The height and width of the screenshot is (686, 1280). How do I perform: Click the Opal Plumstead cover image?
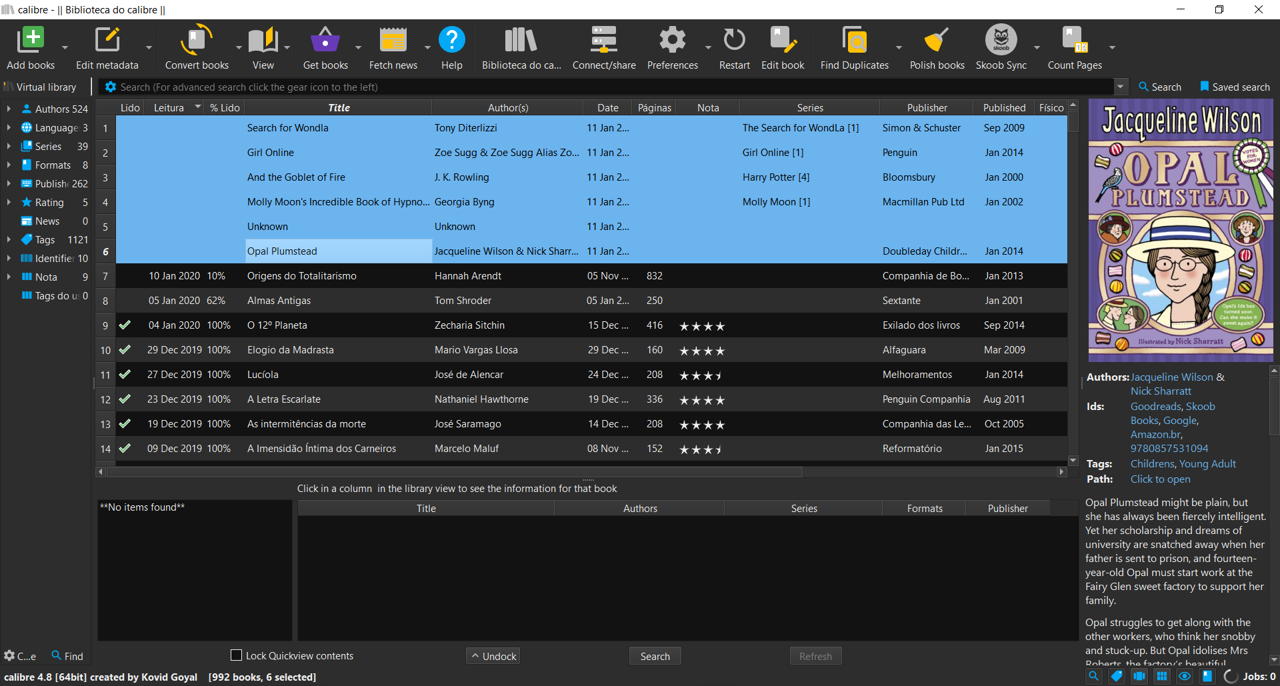click(x=1180, y=229)
